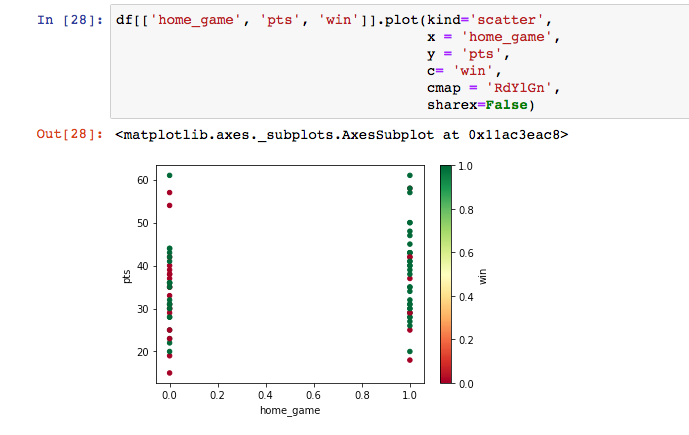
Task: Click the home_game x-axis label
Action: (290, 410)
